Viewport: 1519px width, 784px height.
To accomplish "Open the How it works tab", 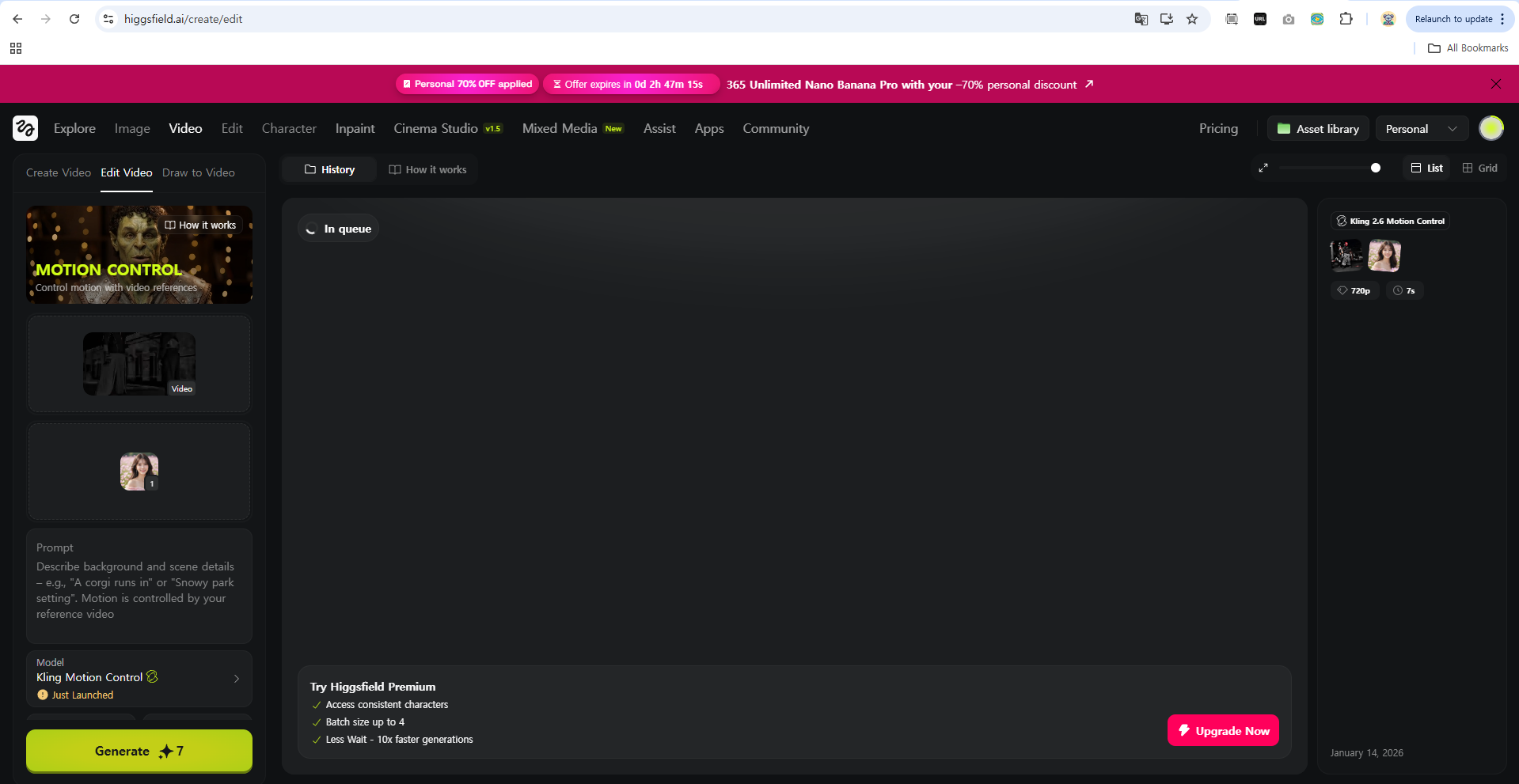I will click(x=427, y=169).
